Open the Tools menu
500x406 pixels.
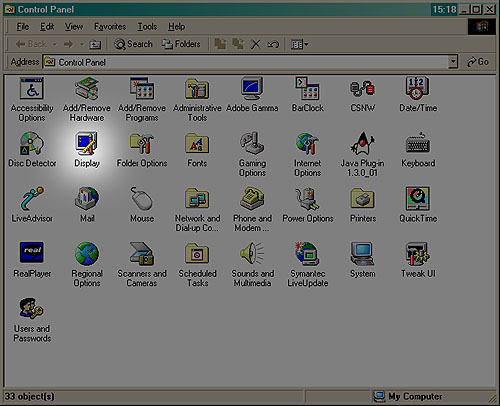[147, 26]
